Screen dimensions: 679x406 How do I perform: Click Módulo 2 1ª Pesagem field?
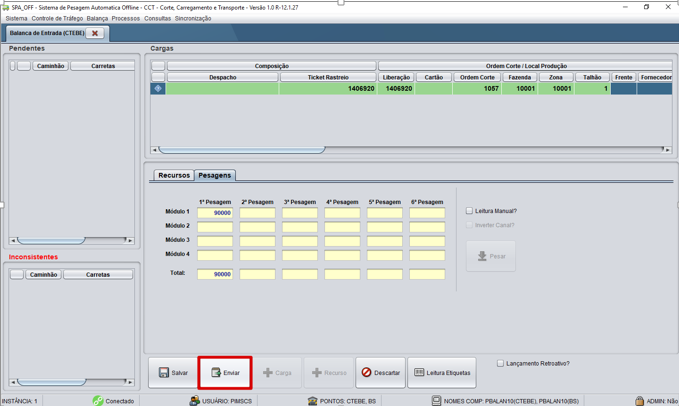click(215, 227)
